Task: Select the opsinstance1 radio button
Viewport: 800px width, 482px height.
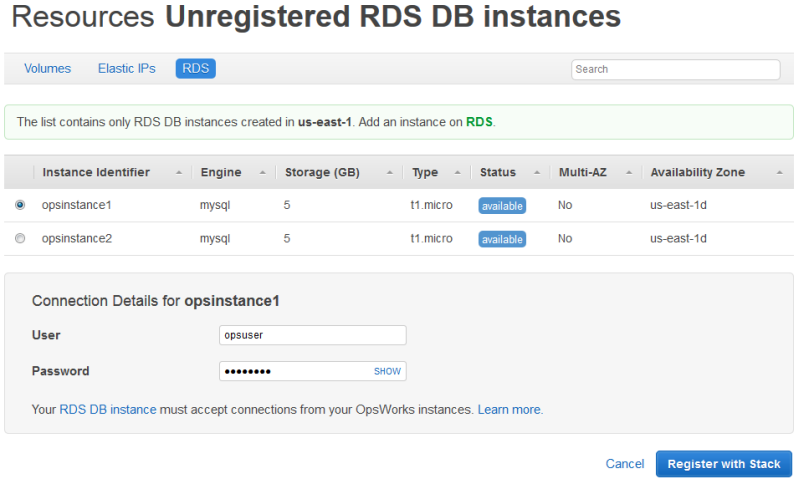Action: [20, 205]
